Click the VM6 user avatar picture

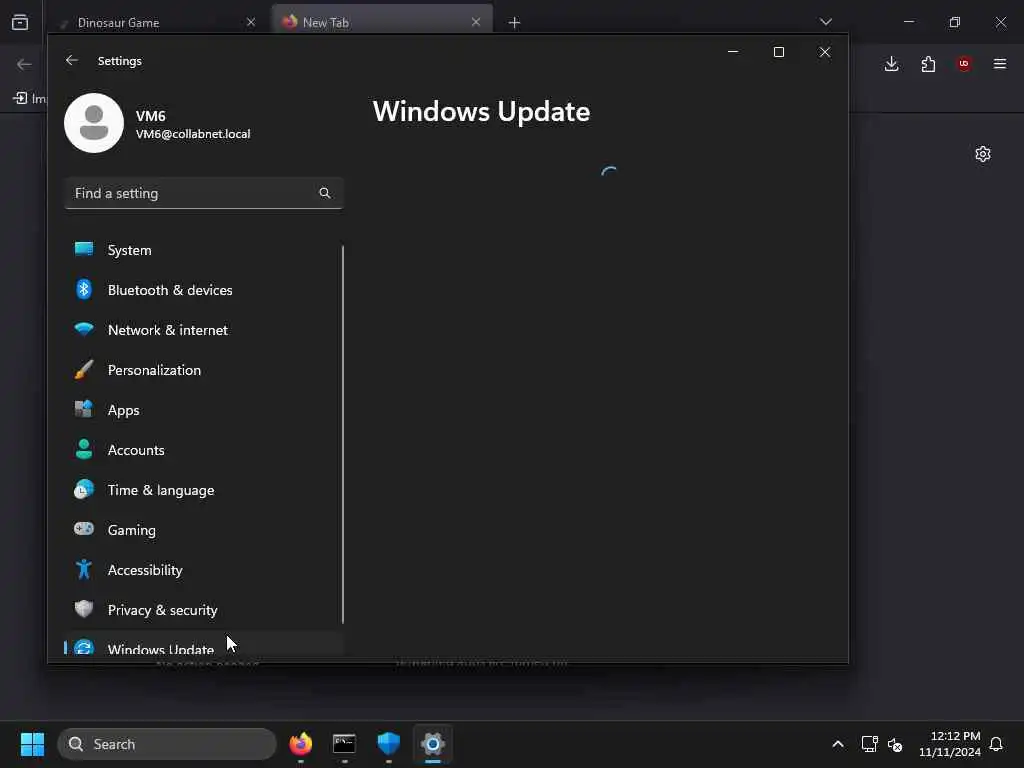tap(94, 123)
